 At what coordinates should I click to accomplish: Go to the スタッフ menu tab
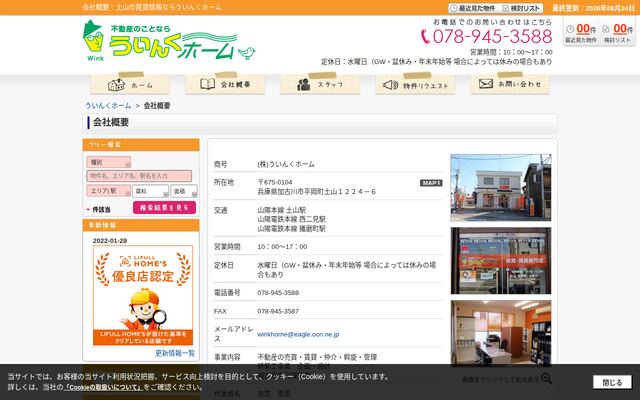click(320, 84)
